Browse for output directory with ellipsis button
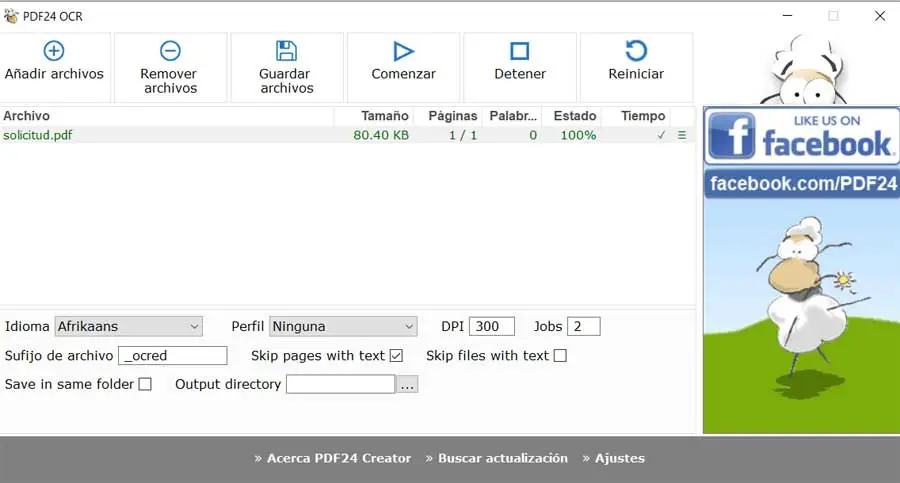This screenshot has height=483, width=900. point(407,384)
